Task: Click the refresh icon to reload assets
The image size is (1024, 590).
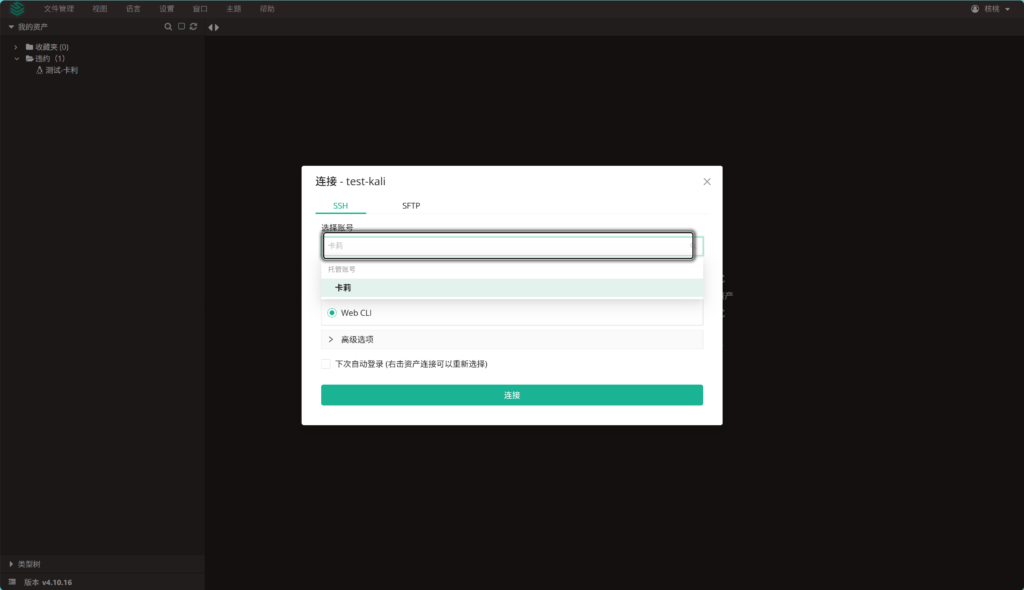Action: point(193,27)
